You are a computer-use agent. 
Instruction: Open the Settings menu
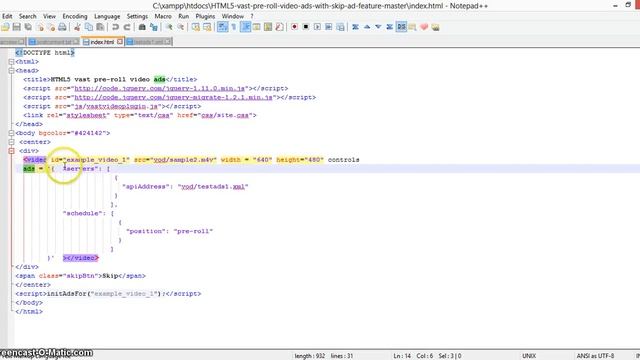pyautogui.click(x=137, y=16)
